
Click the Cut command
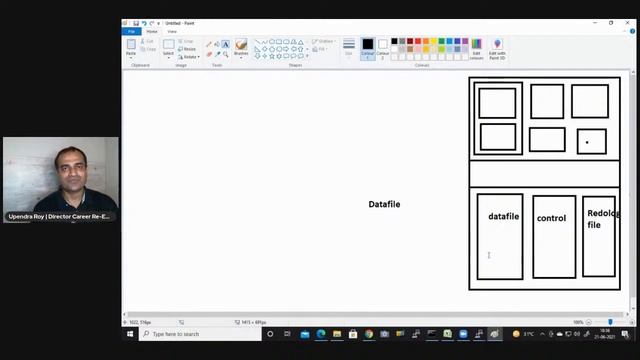click(x=147, y=41)
